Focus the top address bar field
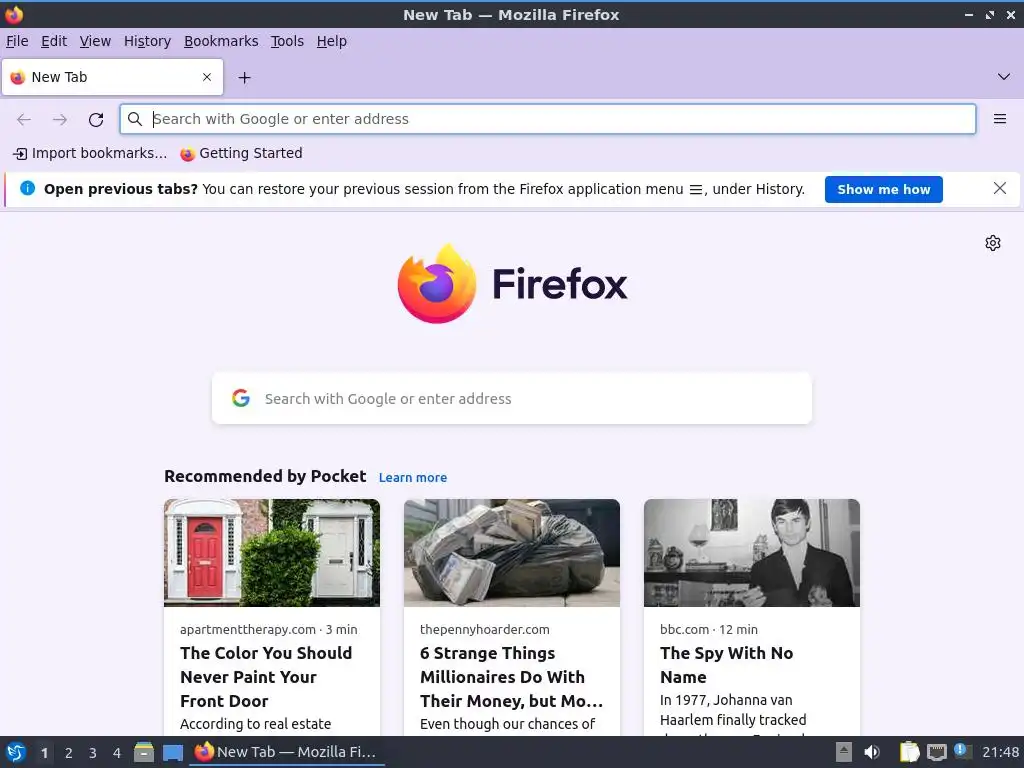This screenshot has width=1024, height=768. coord(547,119)
